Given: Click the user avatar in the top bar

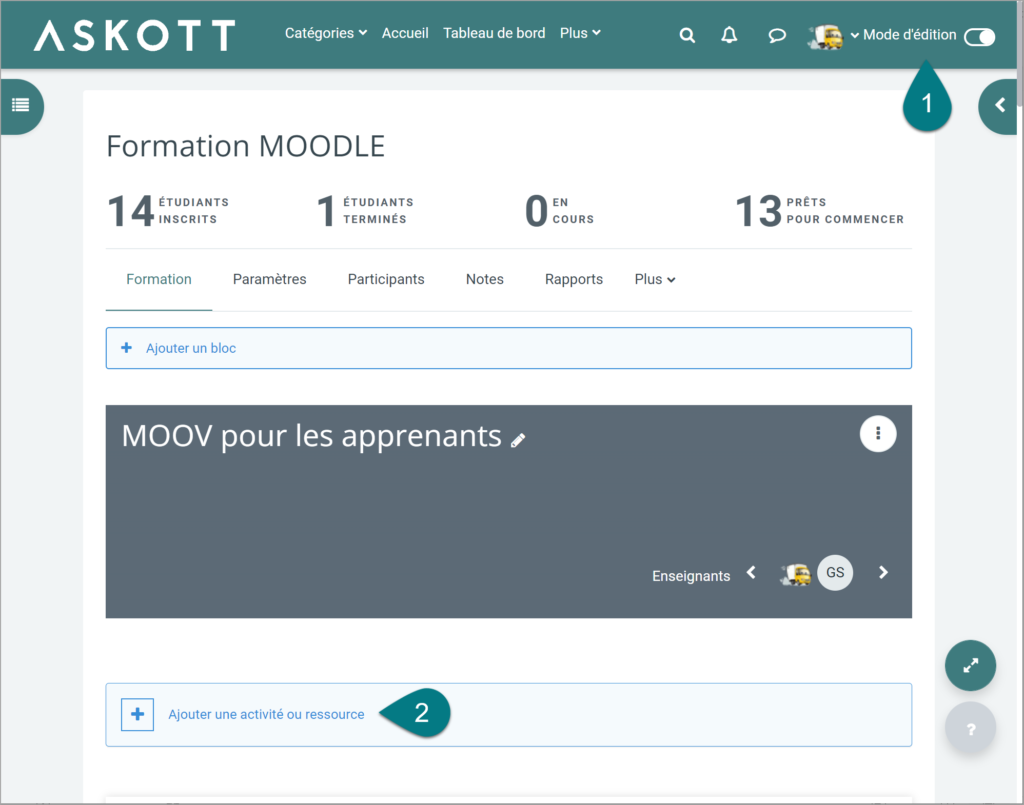Looking at the screenshot, I should (x=825, y=37).
